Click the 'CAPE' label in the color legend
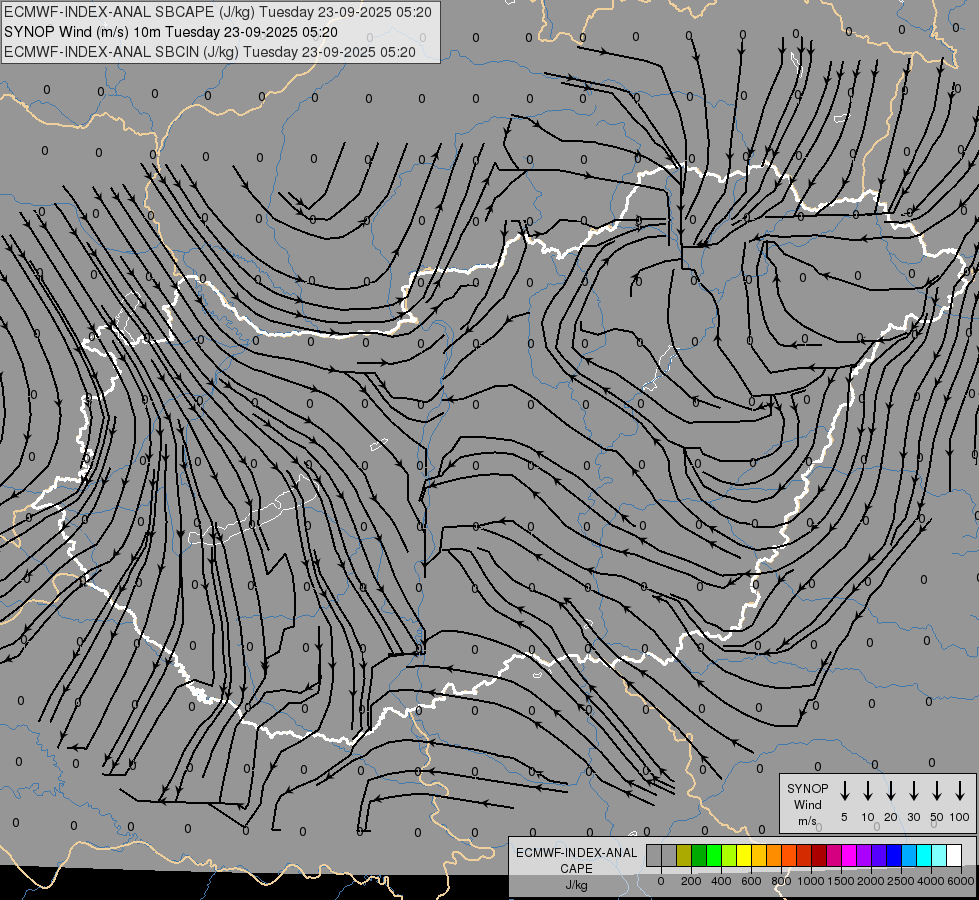This screenshot has width=979, height=900. coord(576,869)
